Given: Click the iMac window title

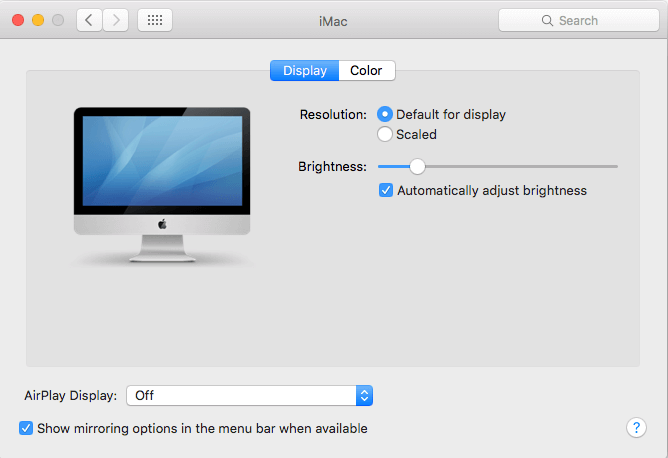Looking at the screenshot, I should tap(333, 21).
